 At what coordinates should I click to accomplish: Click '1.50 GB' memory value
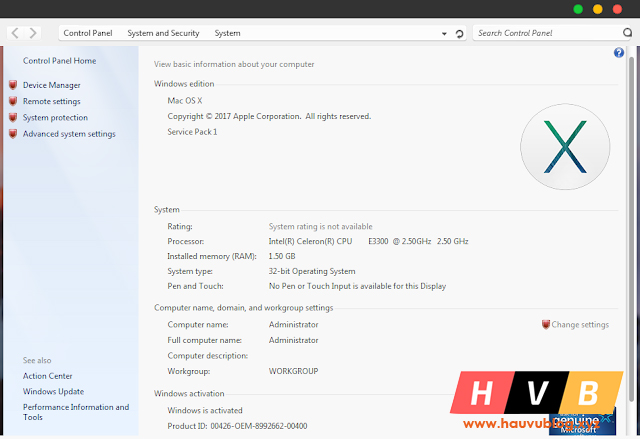(x=282, y=256)
